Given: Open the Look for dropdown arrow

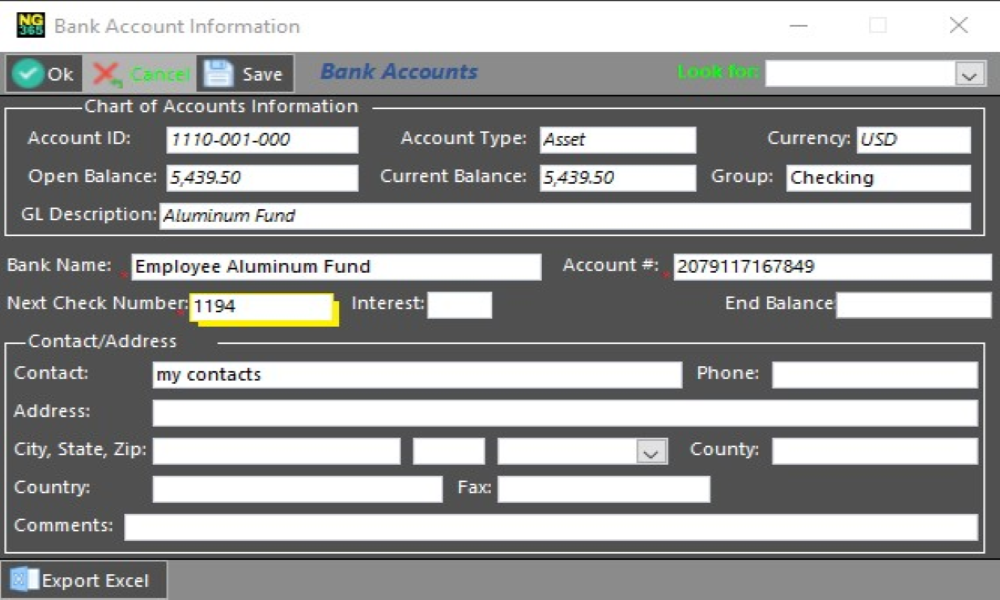Looking at the screenshot, I should tap(969, 74).
